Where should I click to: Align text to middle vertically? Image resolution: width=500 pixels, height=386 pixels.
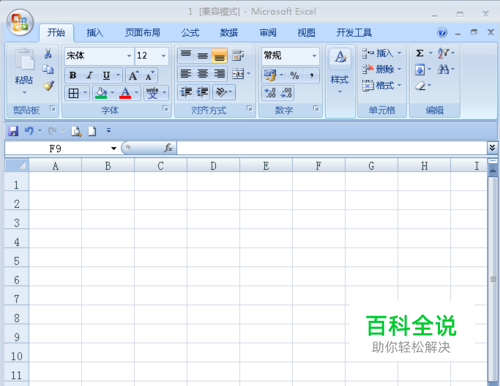coord(202,55)
